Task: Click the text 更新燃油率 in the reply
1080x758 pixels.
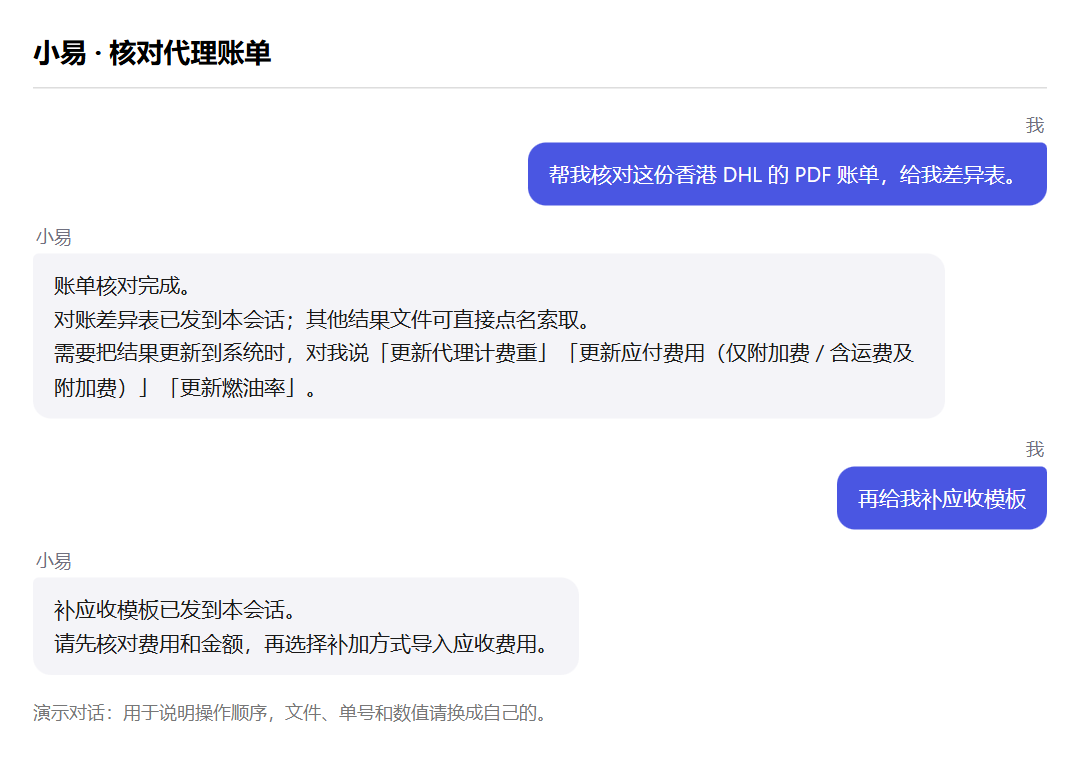Action: pos(232,388)
